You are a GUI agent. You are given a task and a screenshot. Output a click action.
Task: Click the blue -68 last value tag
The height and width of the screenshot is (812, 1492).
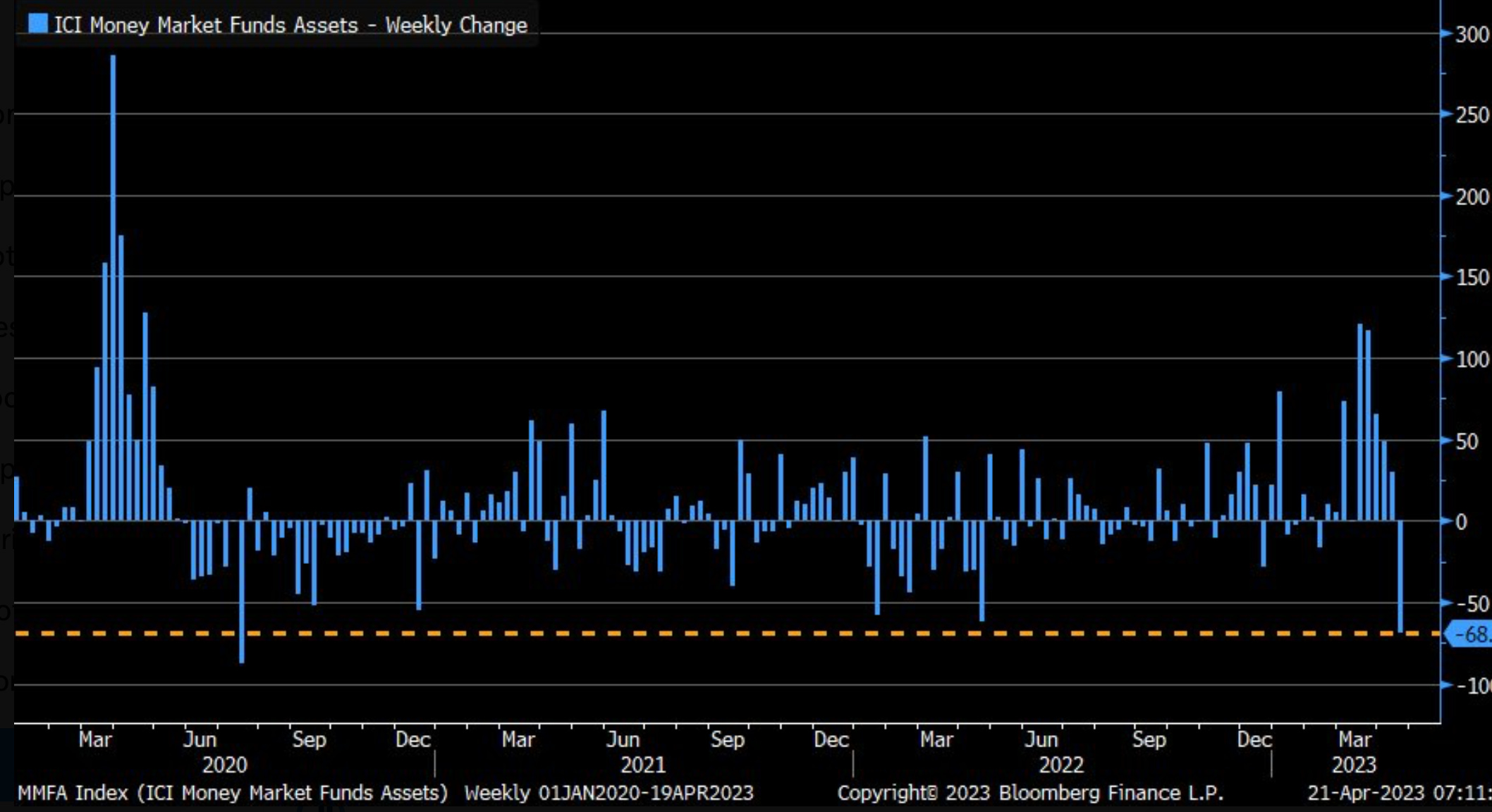1471,634
